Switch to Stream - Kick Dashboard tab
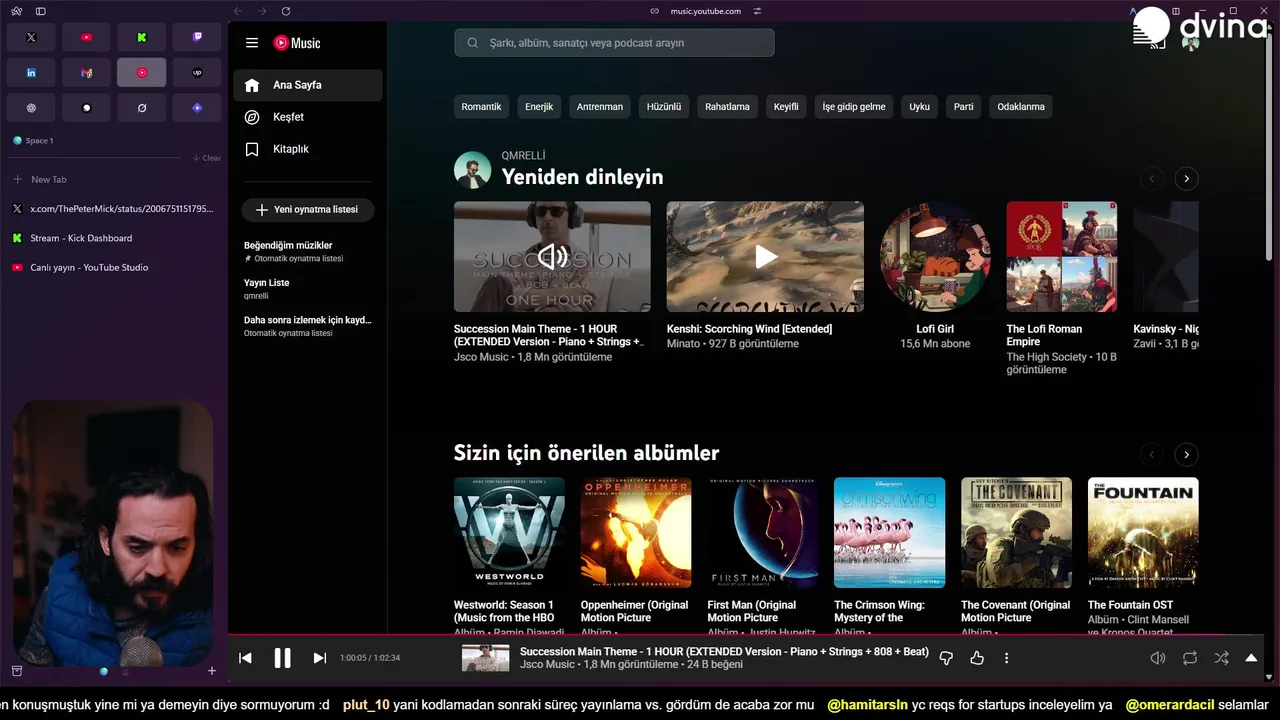This screenshot has width=1280, height=720. click(113, 238)
